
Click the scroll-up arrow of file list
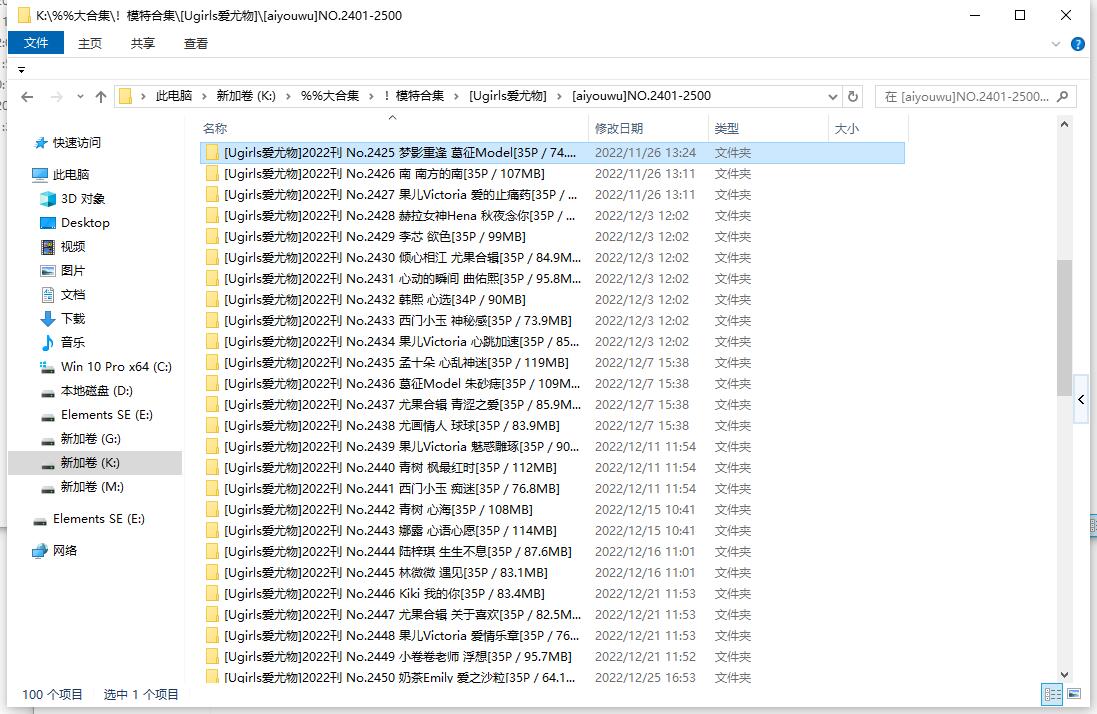coord(1064,124)
